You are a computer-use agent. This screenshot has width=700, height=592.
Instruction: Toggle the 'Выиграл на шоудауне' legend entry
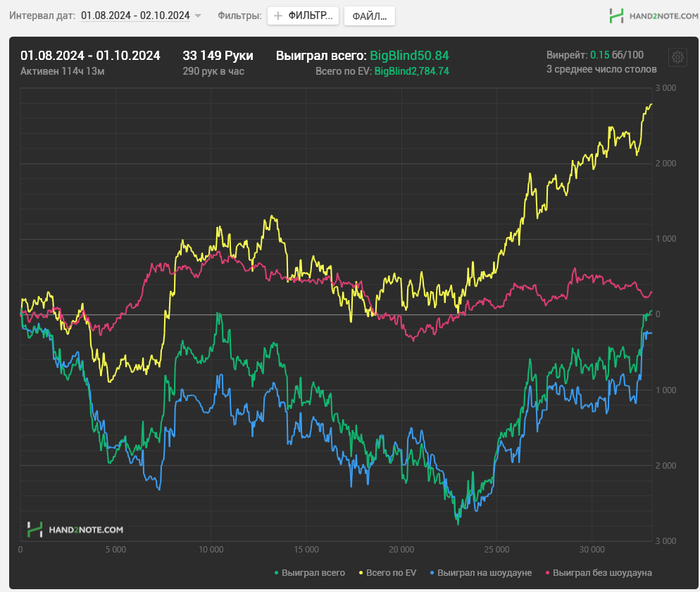[480, 573]
